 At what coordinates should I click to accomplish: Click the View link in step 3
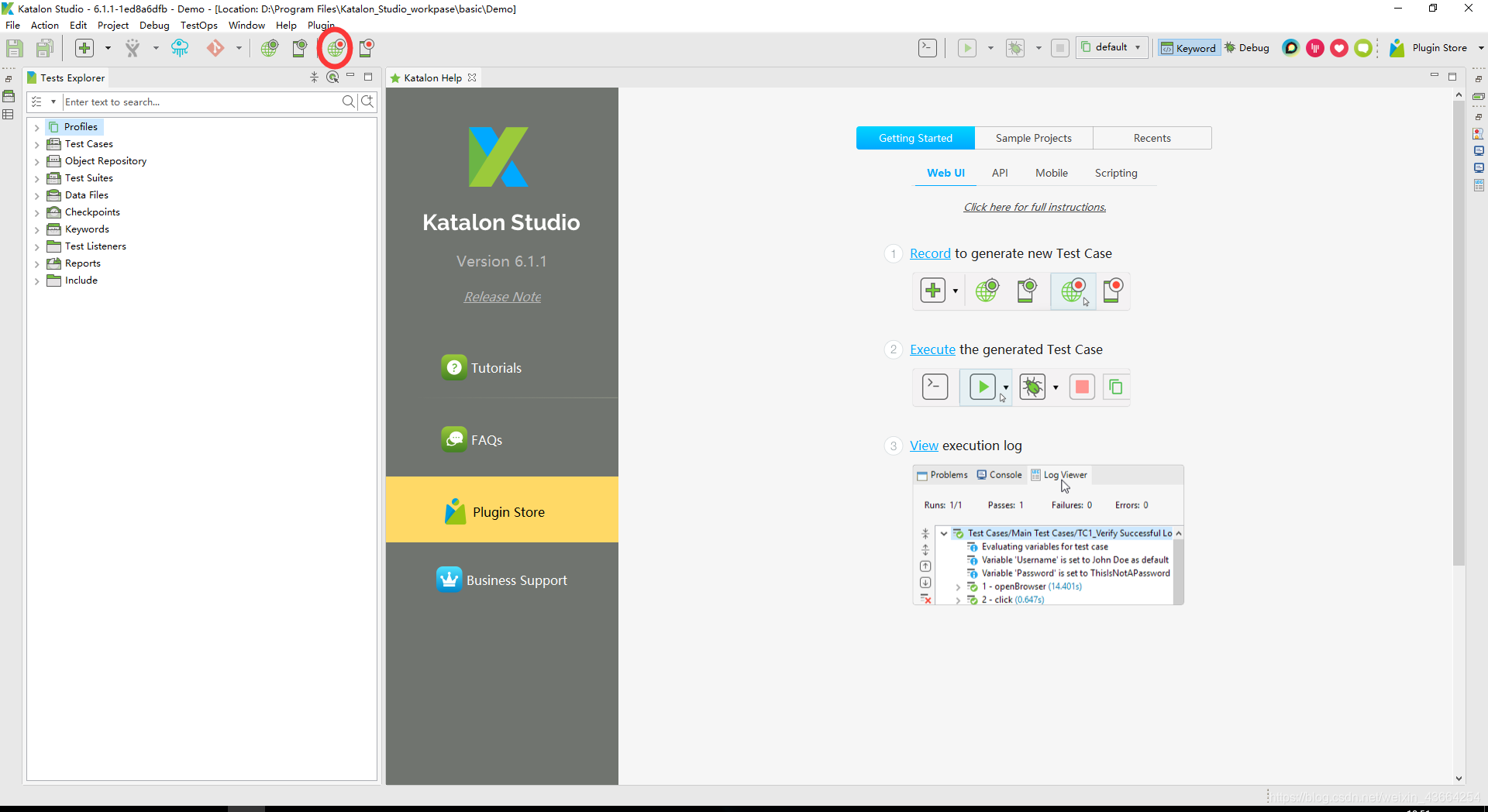tap(924, 446)
